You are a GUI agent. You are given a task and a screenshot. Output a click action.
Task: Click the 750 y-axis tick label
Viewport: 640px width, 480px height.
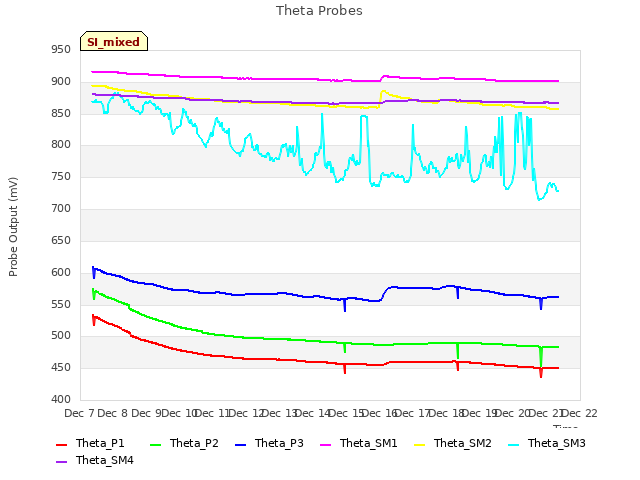pos(61,177)
